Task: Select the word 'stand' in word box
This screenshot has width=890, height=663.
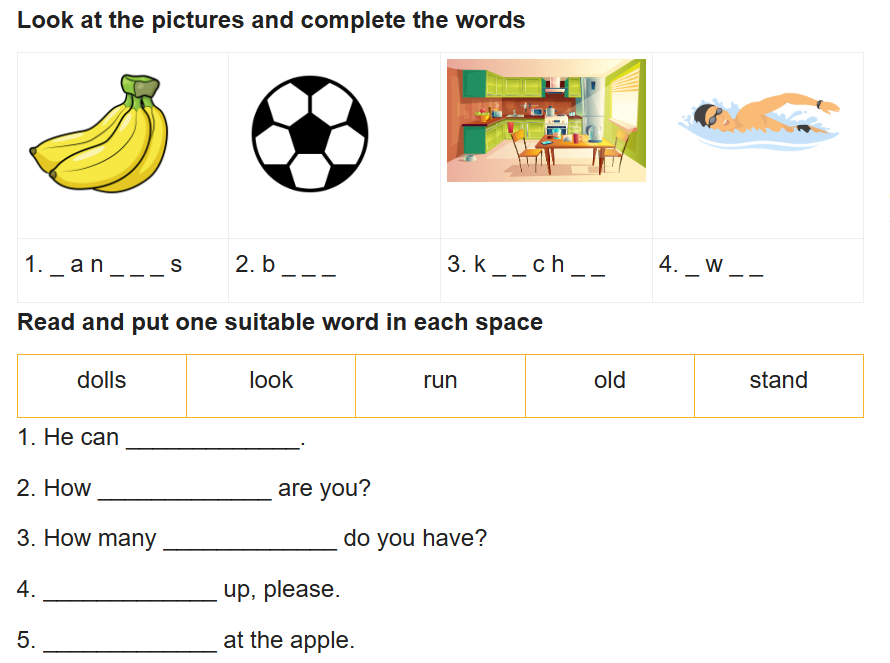Action: (x=778, y=380)
